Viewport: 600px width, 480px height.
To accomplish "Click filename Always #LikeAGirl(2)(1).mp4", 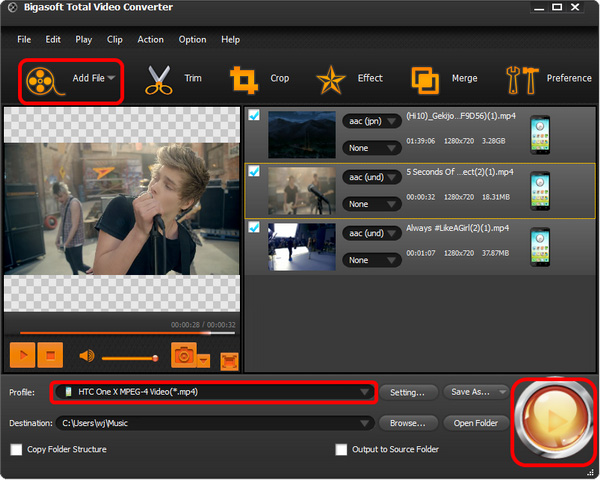I will coord(457,228).
